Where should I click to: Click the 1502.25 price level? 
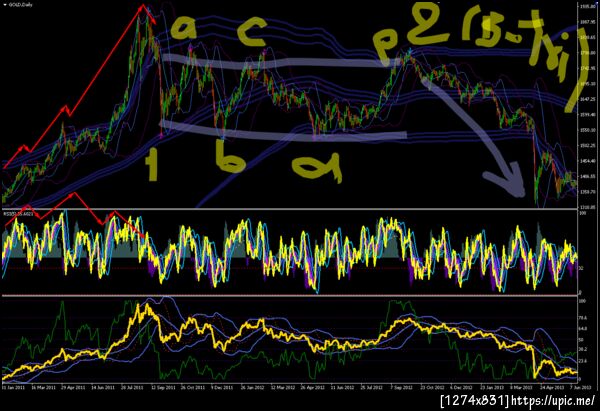586,145
